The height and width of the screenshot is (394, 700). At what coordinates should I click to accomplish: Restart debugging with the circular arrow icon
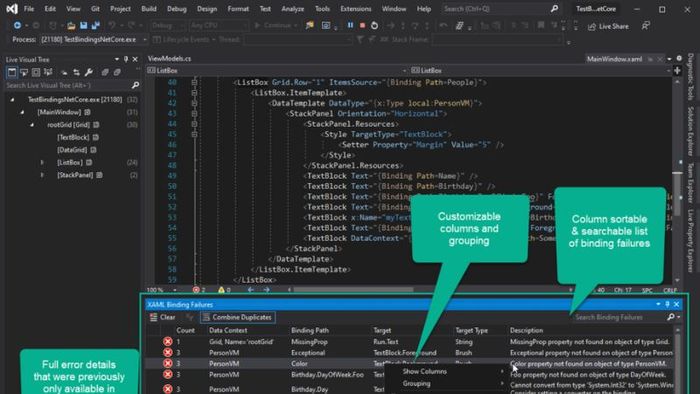click(375, 25)
